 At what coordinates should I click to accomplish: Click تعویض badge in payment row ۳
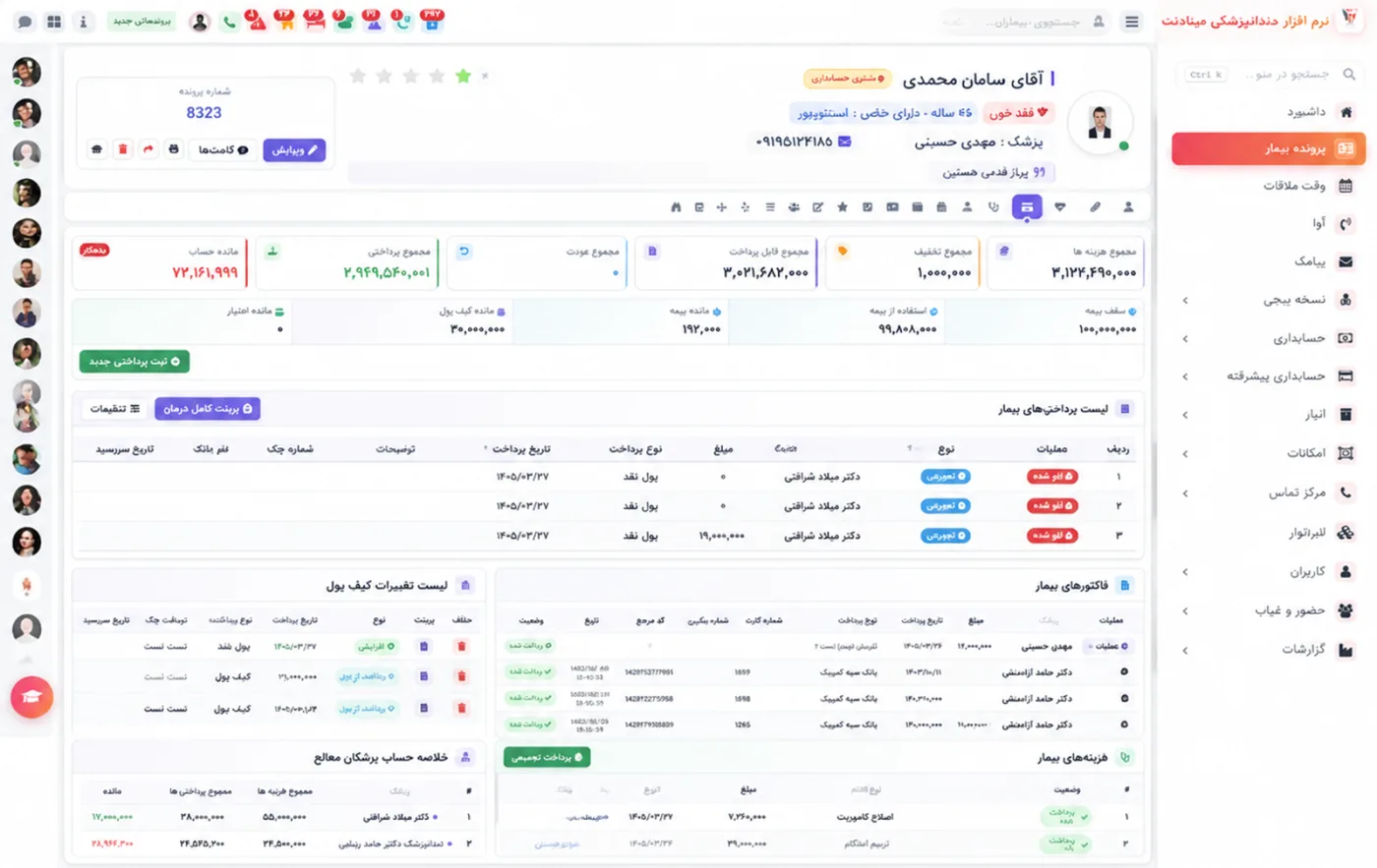coord(945,536)
